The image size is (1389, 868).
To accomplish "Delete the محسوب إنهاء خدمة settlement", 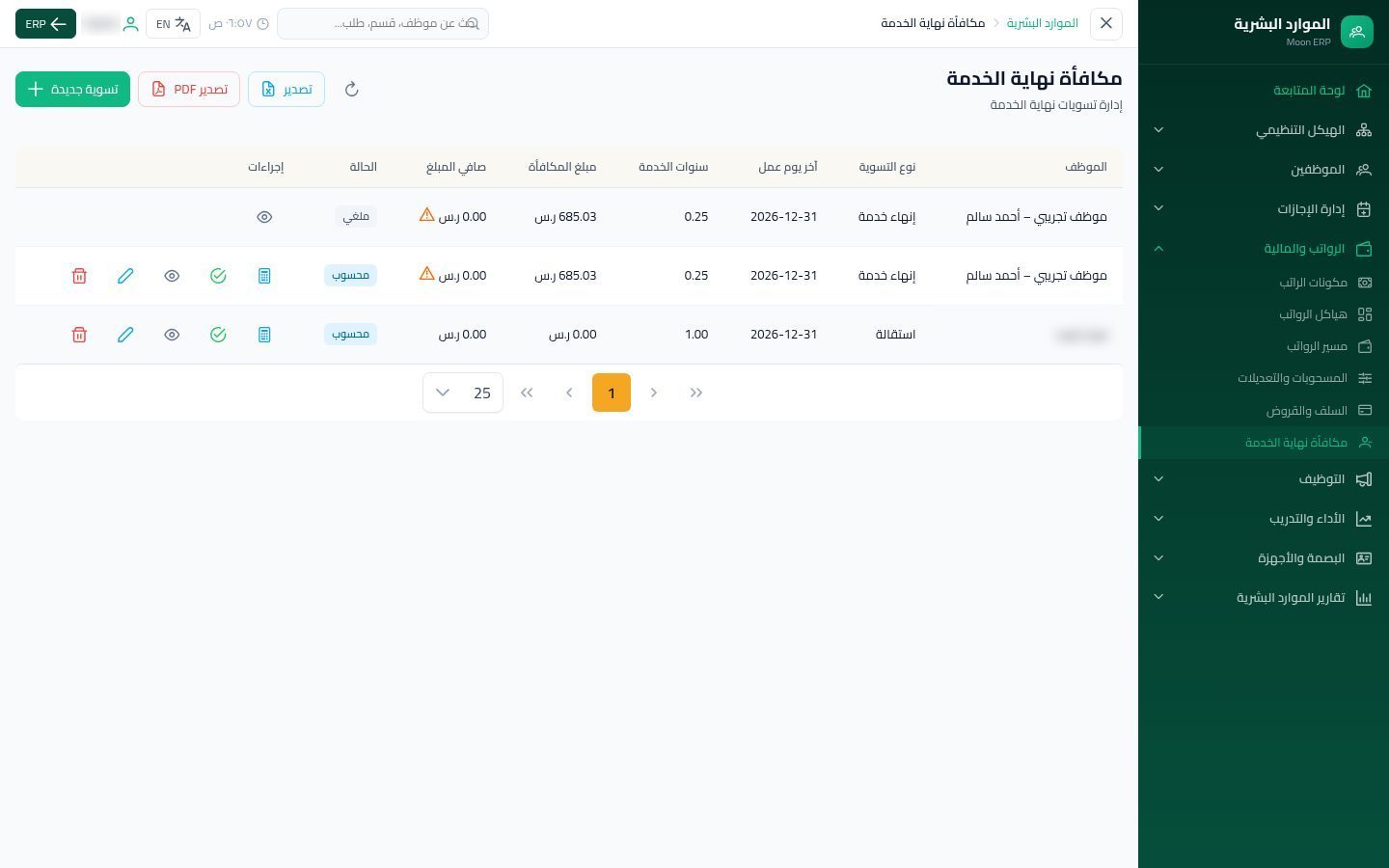I will pos(79,276).
